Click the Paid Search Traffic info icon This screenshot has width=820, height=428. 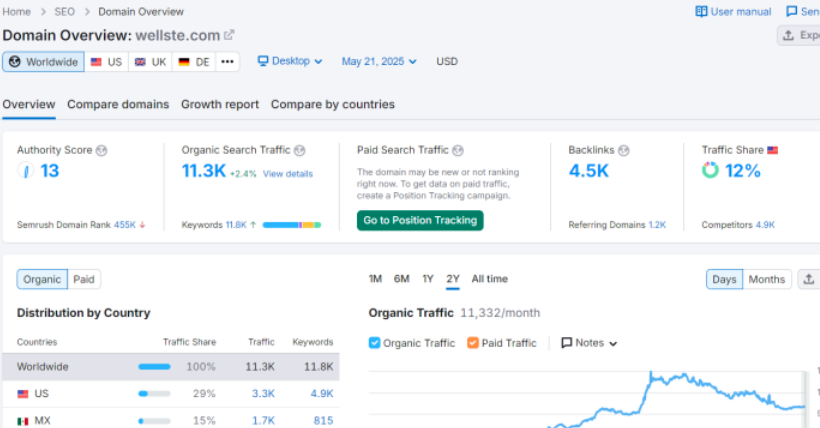458,151
